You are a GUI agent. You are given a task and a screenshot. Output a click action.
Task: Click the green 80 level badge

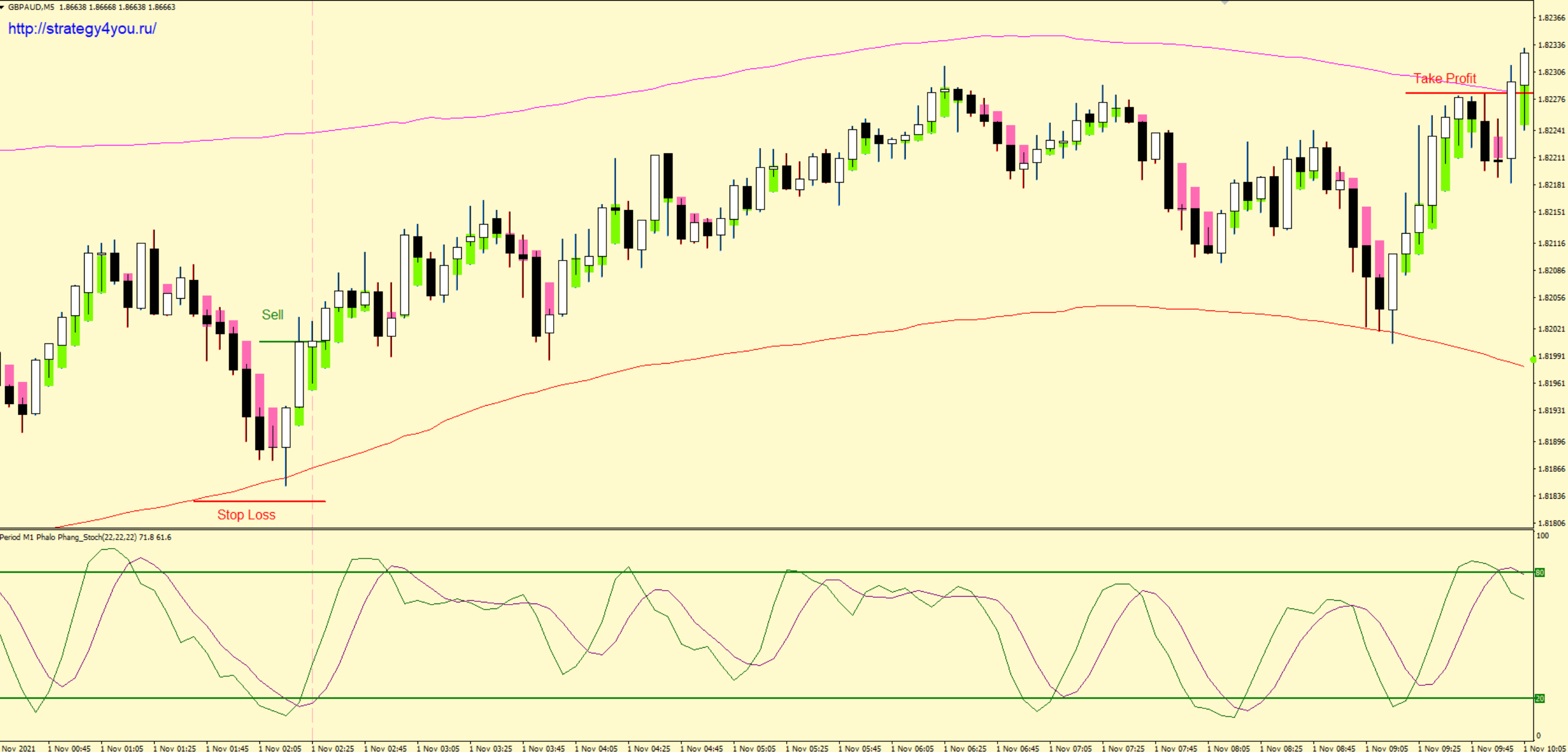tap(1539, 573)
